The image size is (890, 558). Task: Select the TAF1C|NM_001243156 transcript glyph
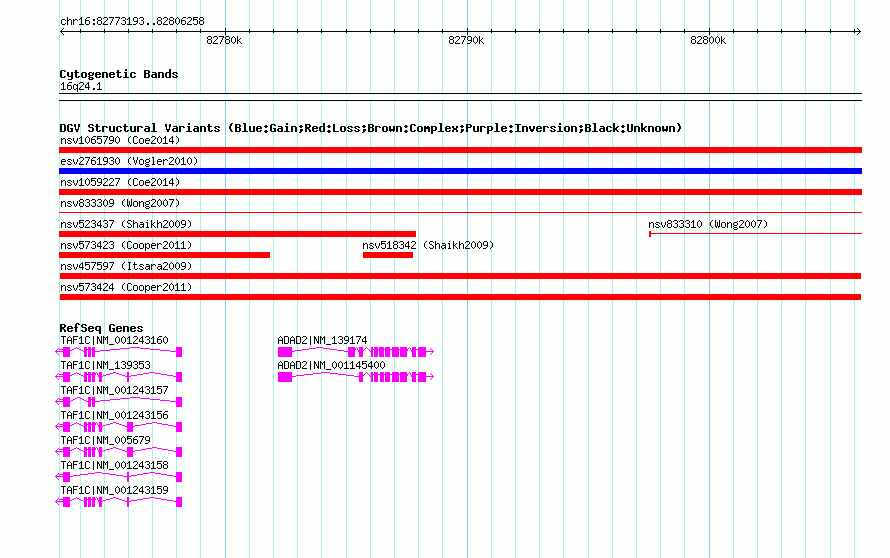(119, 427)
